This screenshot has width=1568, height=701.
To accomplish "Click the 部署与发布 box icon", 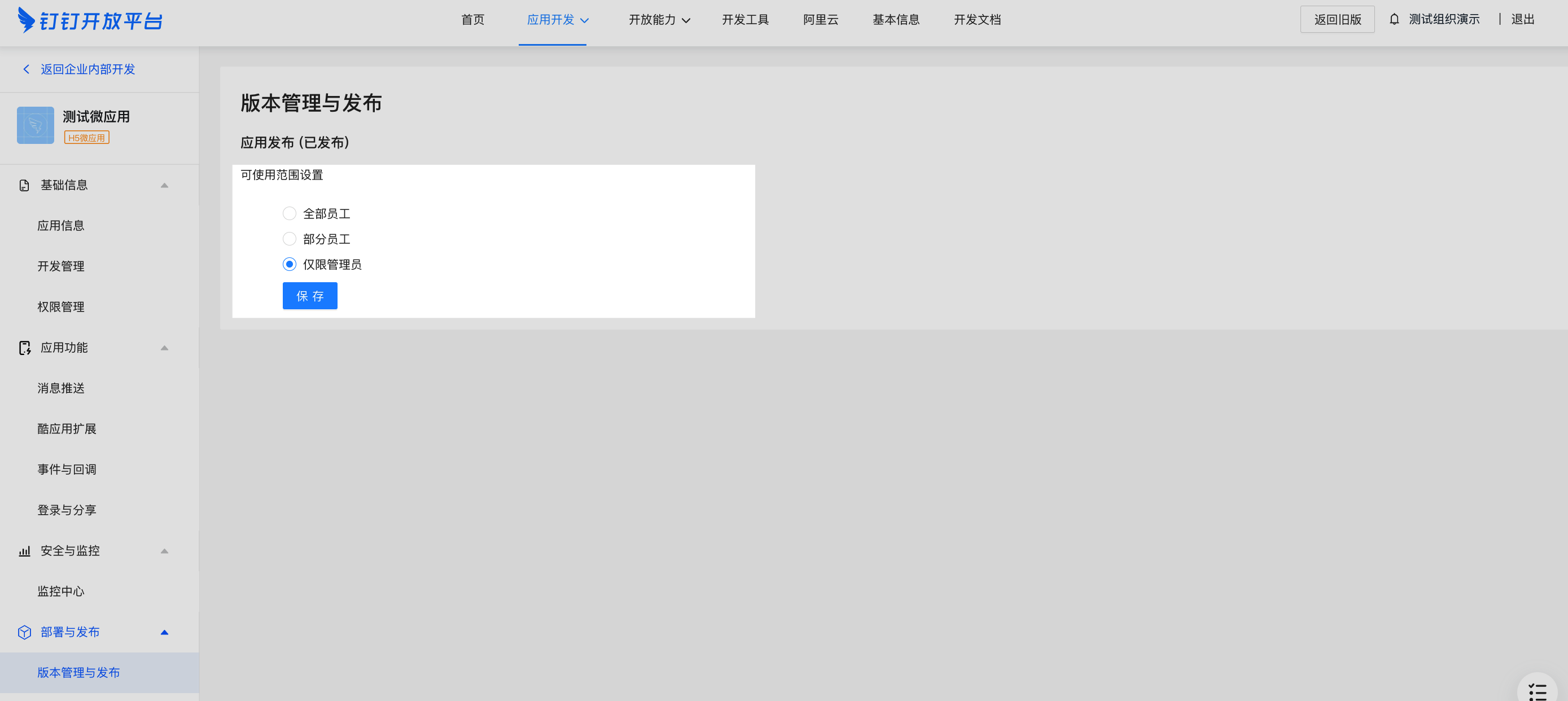I will click(x=24, y=632).
